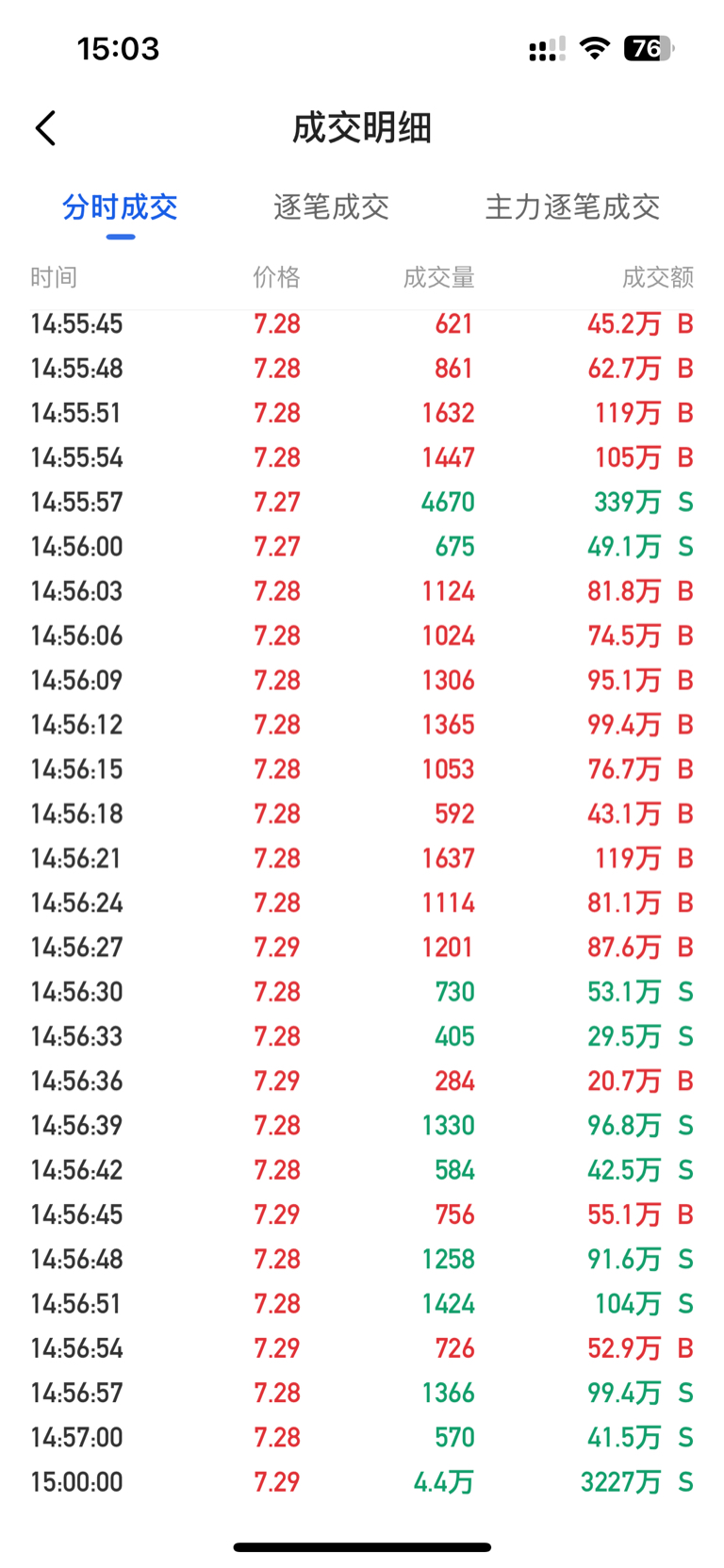Tap the 14:56:36 row with volume 284
Viewport: 724px width, 1568px height.
[x=362, y=1081]
